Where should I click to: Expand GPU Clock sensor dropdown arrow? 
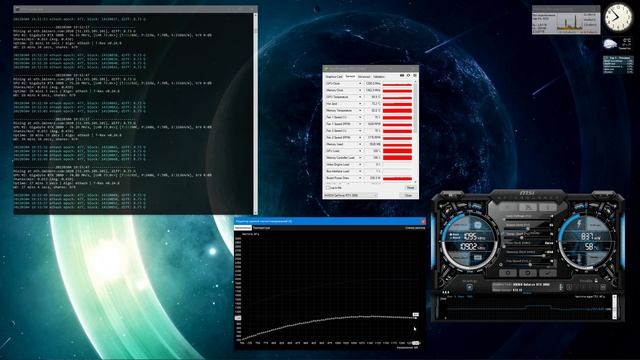click(360, 83)
